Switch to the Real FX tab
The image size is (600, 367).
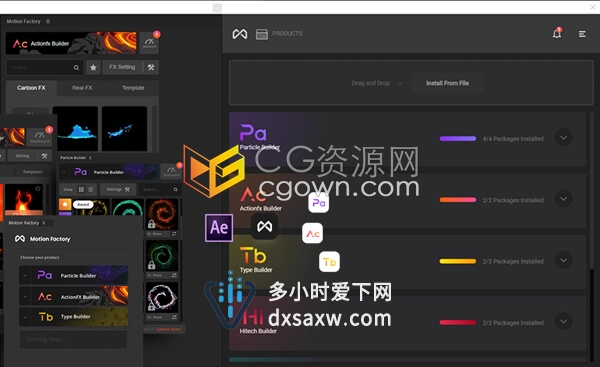82,88
